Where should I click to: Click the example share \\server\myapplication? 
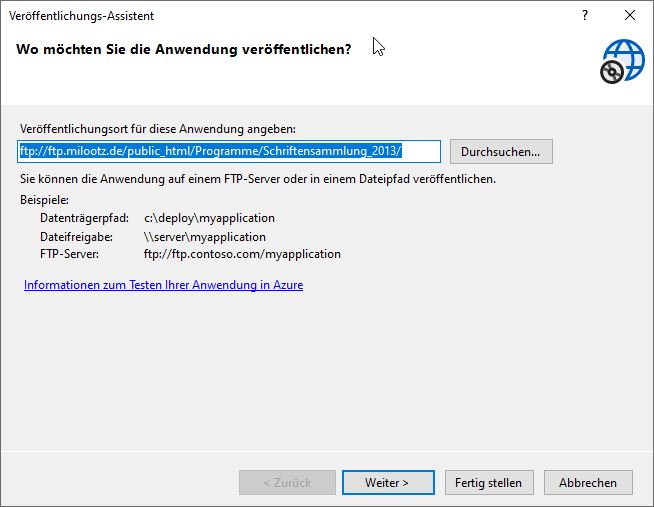pos(205,237)
